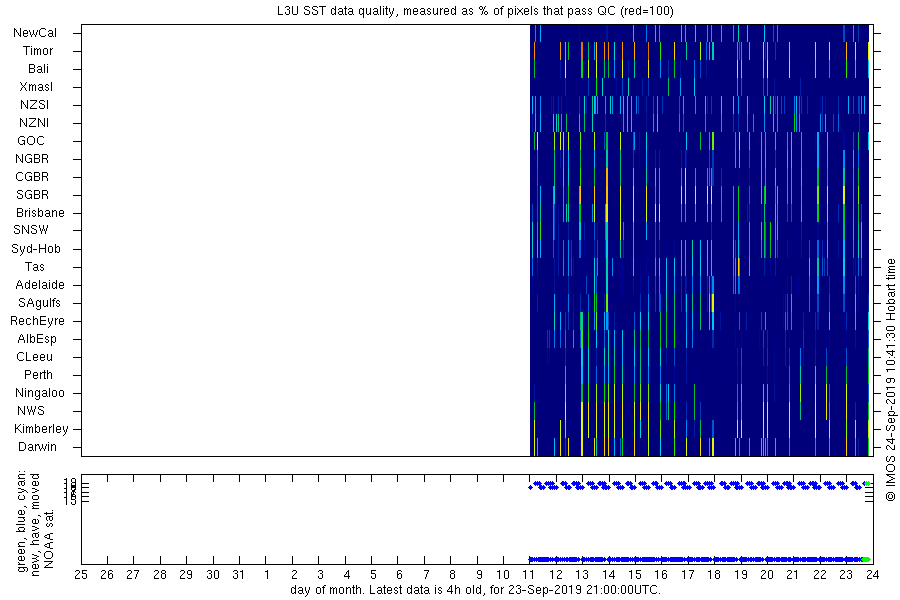Image resolution: width=900 pixels, height=600 pixels.
Task: Click day 6 on the x-axis
Action: [x=399, y=575]
